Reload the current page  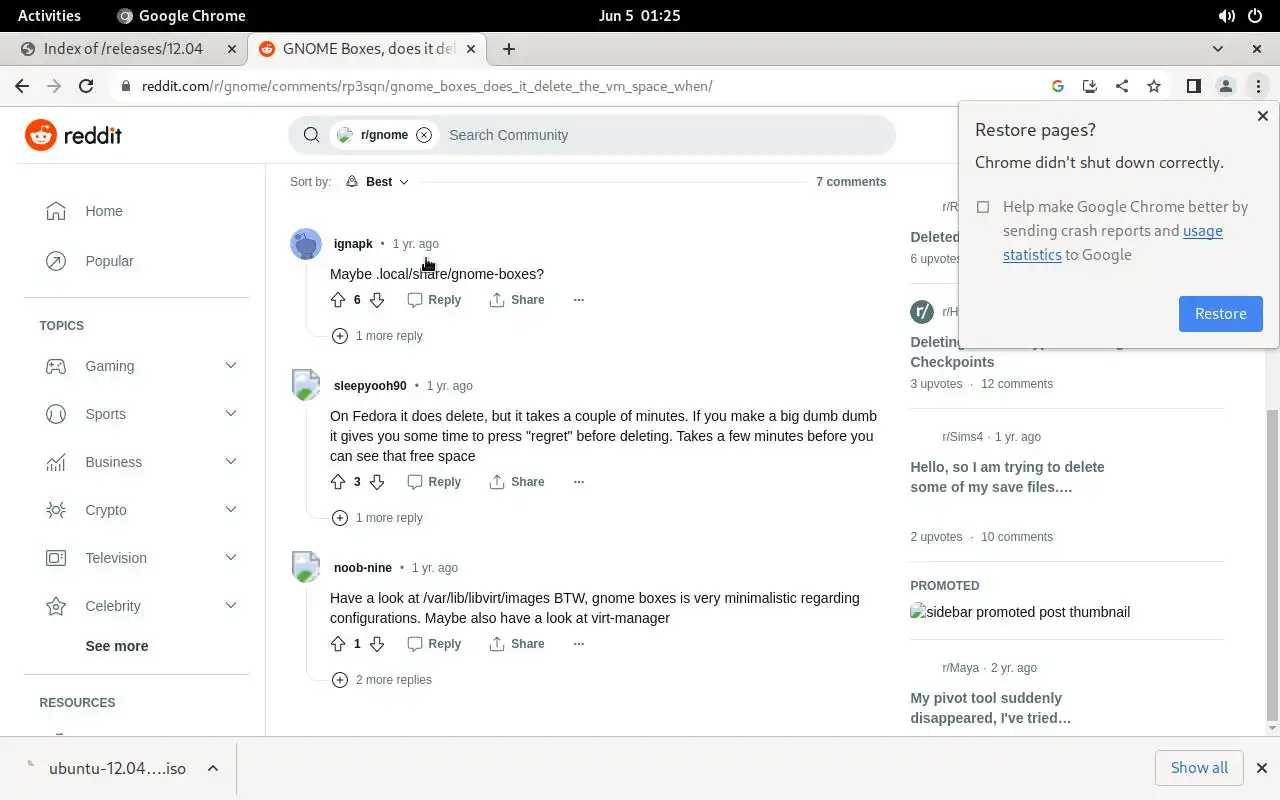click(86, 86)
